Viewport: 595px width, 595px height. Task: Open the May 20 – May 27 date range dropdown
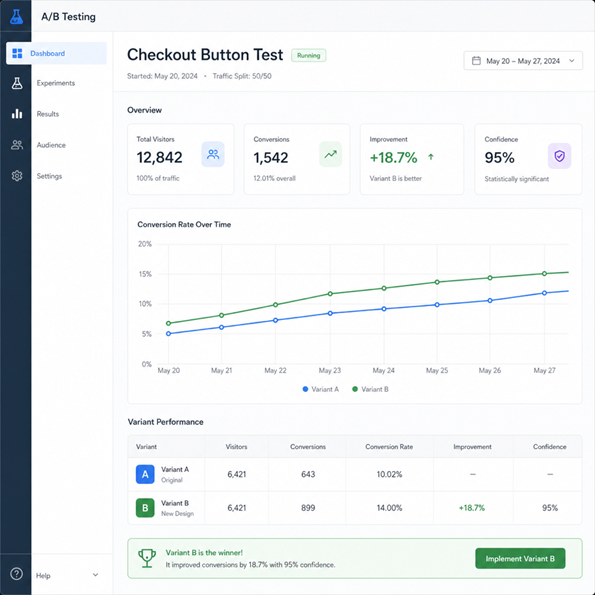[x=523, y=61]
